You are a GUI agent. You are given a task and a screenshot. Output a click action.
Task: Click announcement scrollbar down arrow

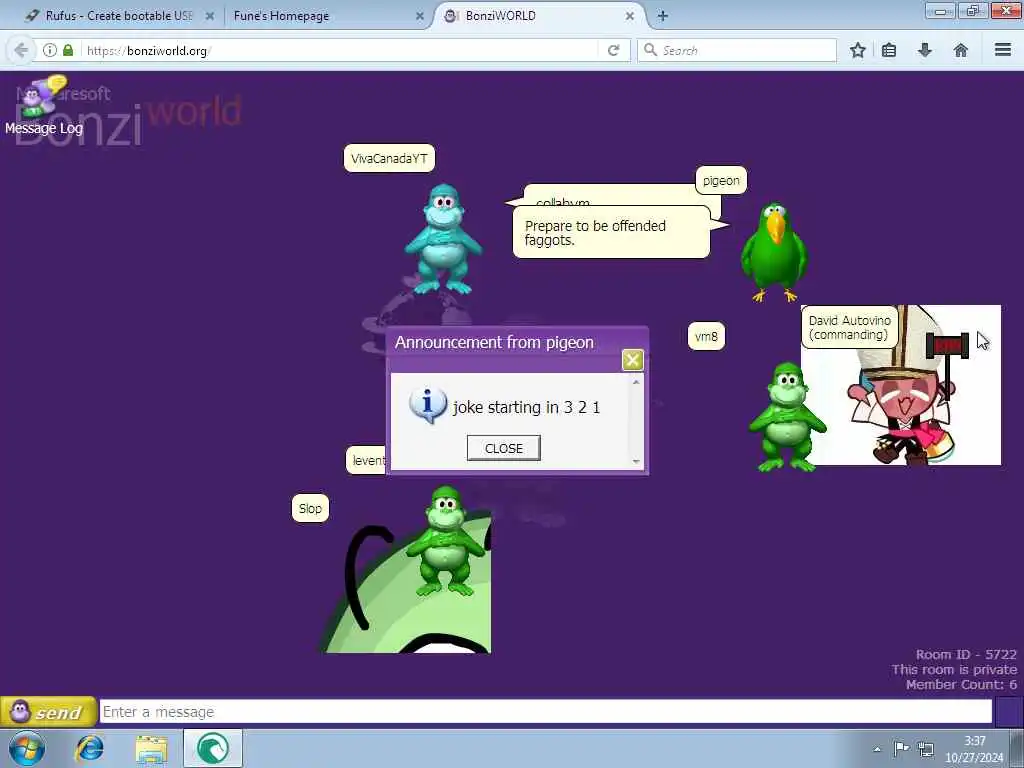(636, 462)
